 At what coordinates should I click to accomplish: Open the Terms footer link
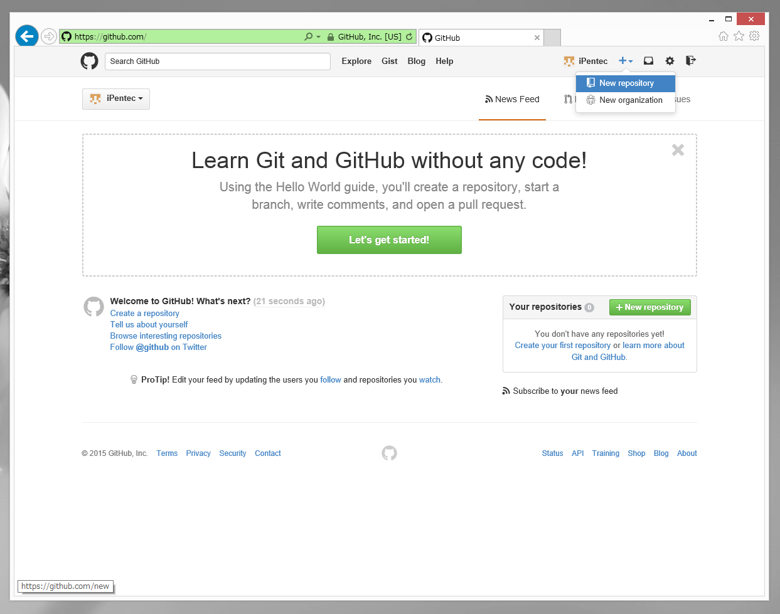[167, 453]
